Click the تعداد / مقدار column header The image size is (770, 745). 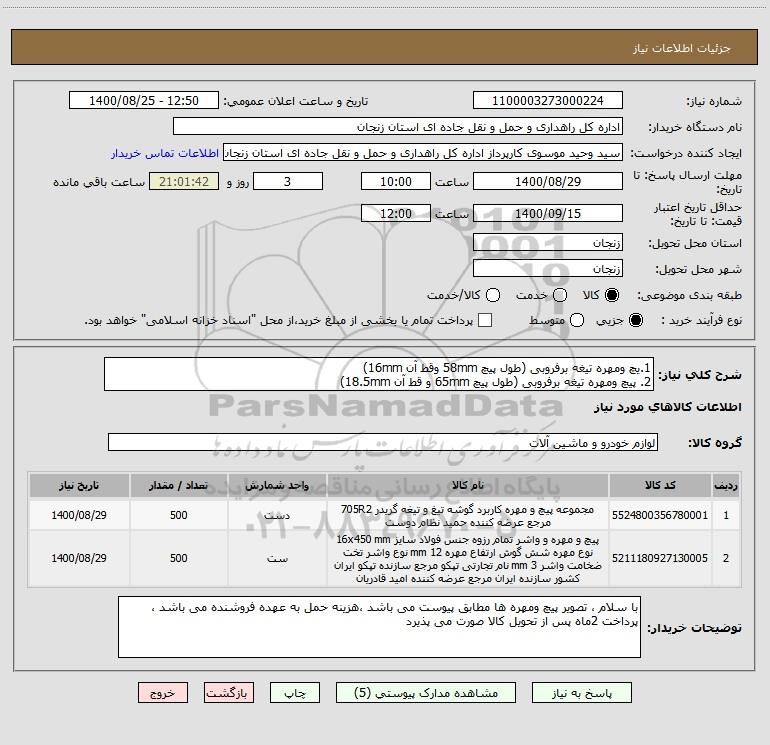179,485
